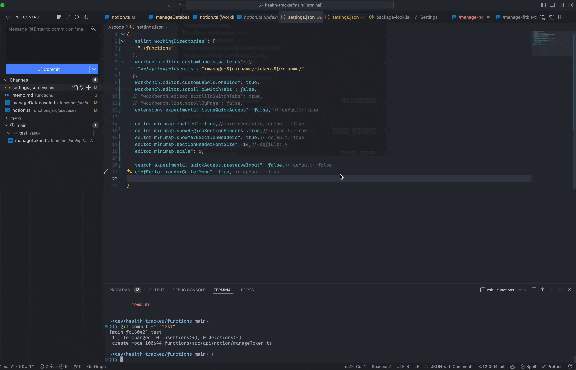Click the blue Commit button
576x370 pixels.
(x=47, y=69)
